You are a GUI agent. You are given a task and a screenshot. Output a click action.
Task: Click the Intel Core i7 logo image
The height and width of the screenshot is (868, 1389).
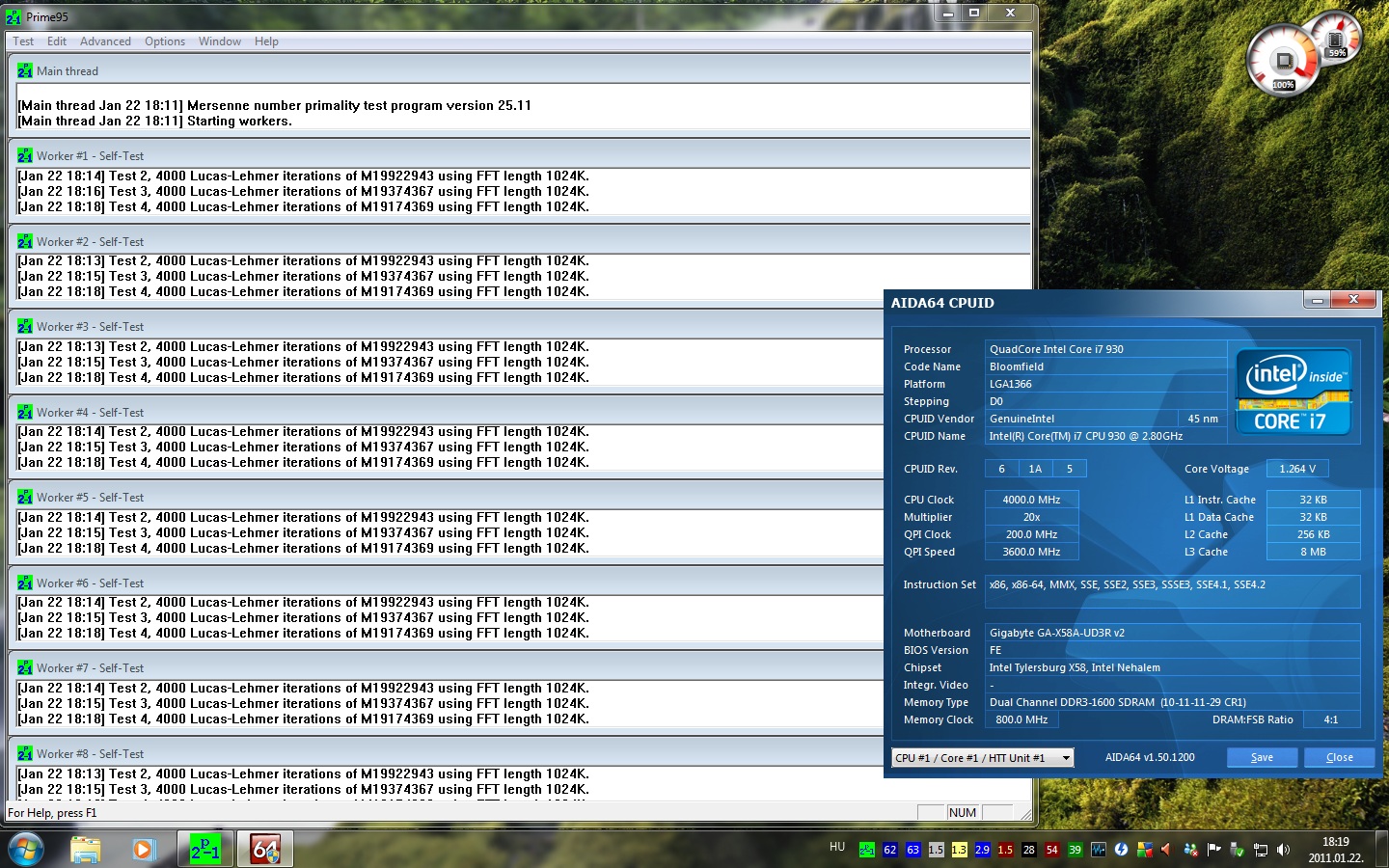click(x=1294, y=392)
